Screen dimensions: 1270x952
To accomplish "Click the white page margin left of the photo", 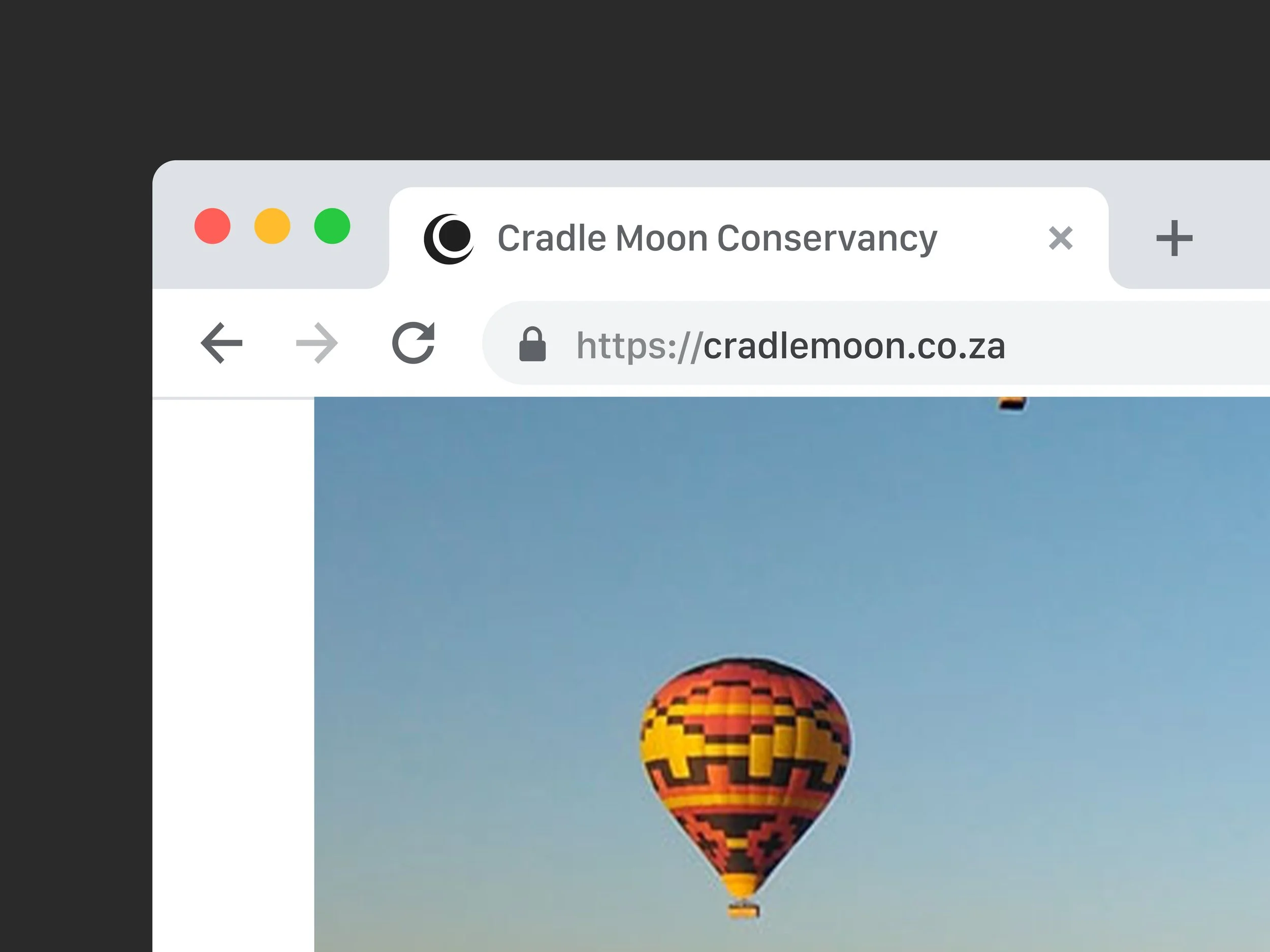I will 233,675.
